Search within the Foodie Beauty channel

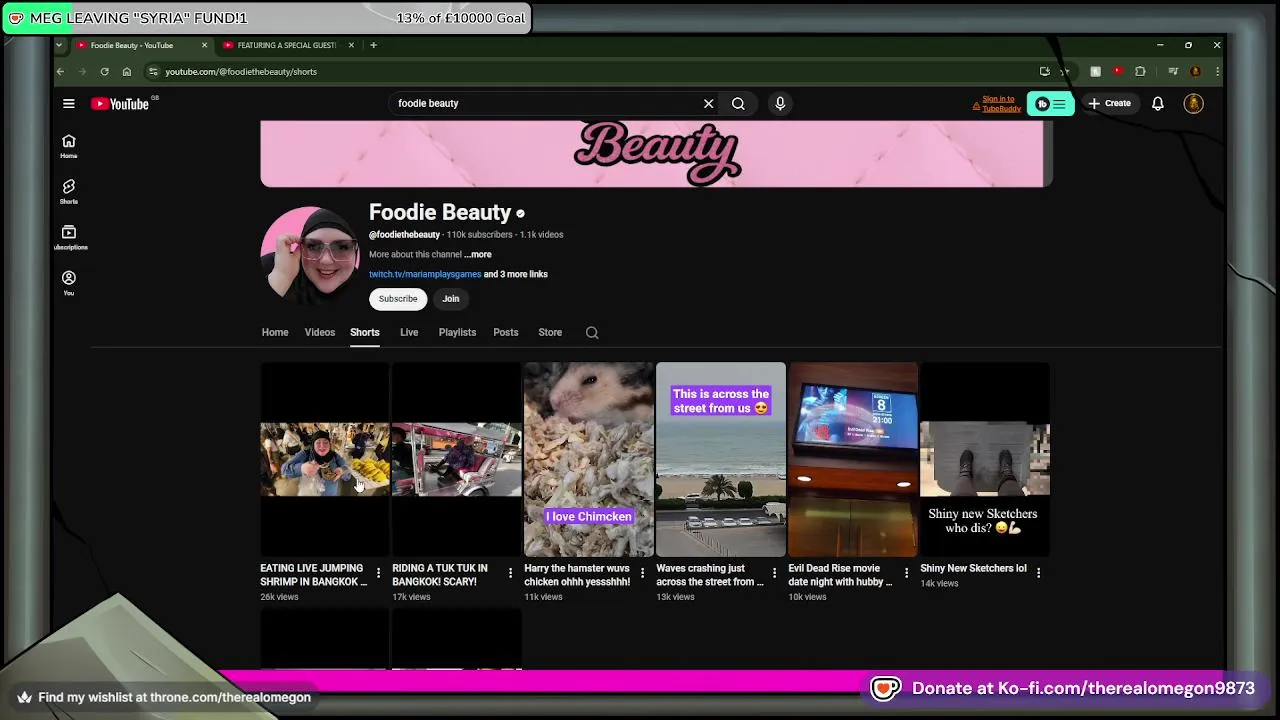tap(592, 332)
